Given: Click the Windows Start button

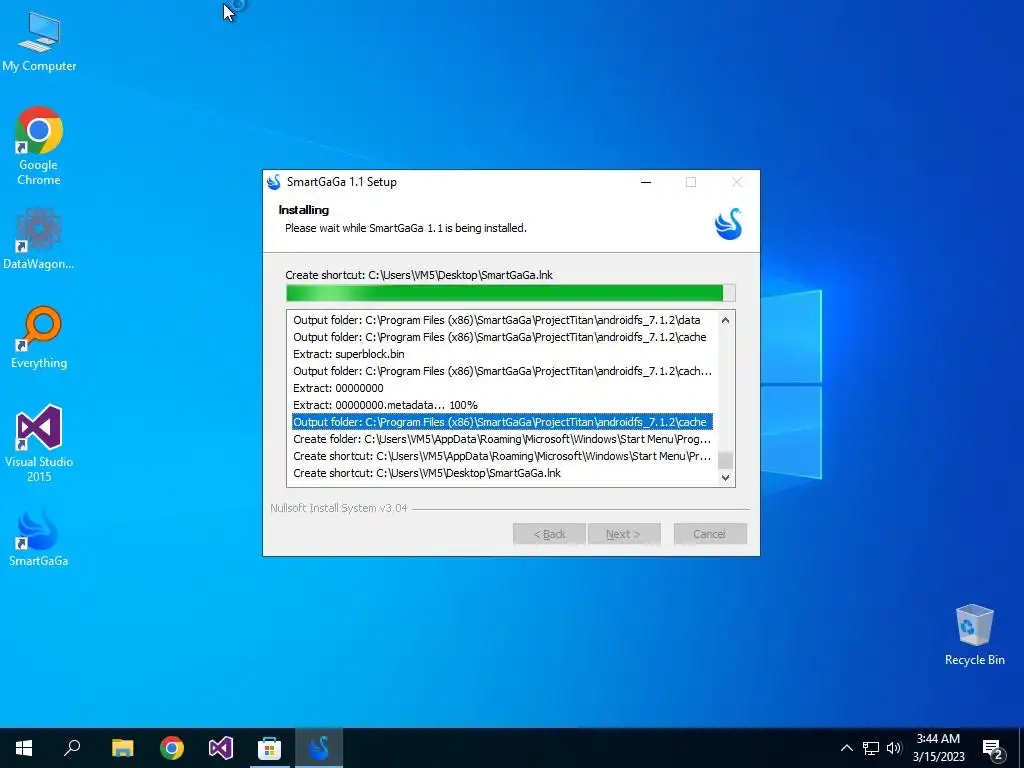Looking at the screenshot, I should click(x=24, y=748).
